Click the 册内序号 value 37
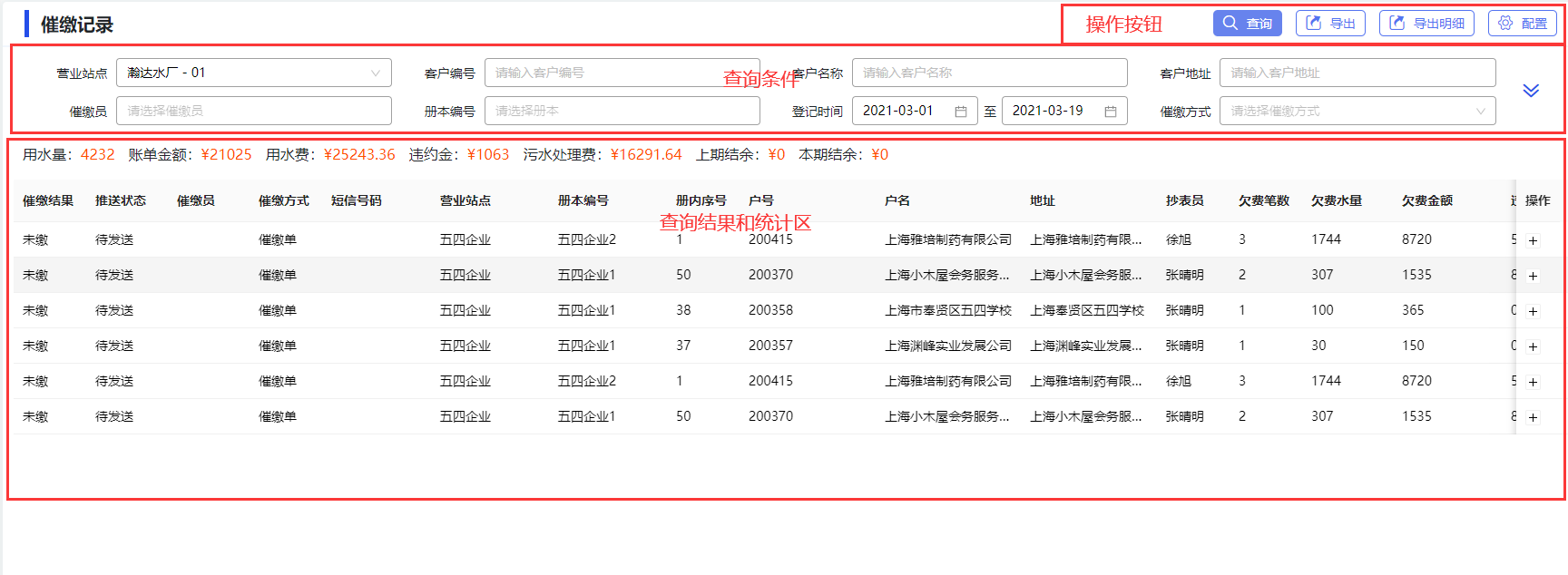This screenshot has width=1568, height=575. 683,346
